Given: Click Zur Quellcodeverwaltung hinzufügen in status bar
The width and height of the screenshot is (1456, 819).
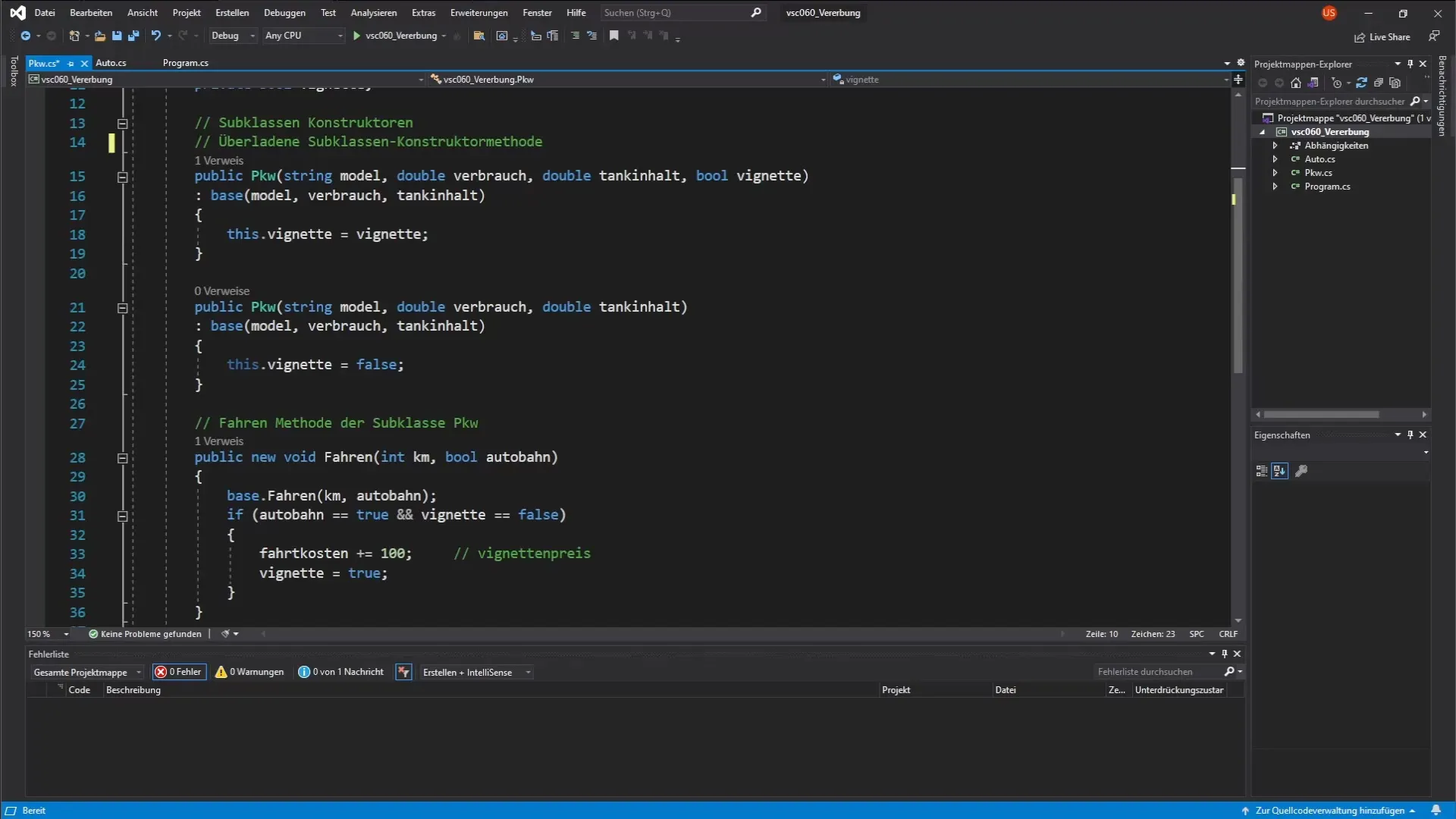Looking at the screenshot, I should point(1329,811).
